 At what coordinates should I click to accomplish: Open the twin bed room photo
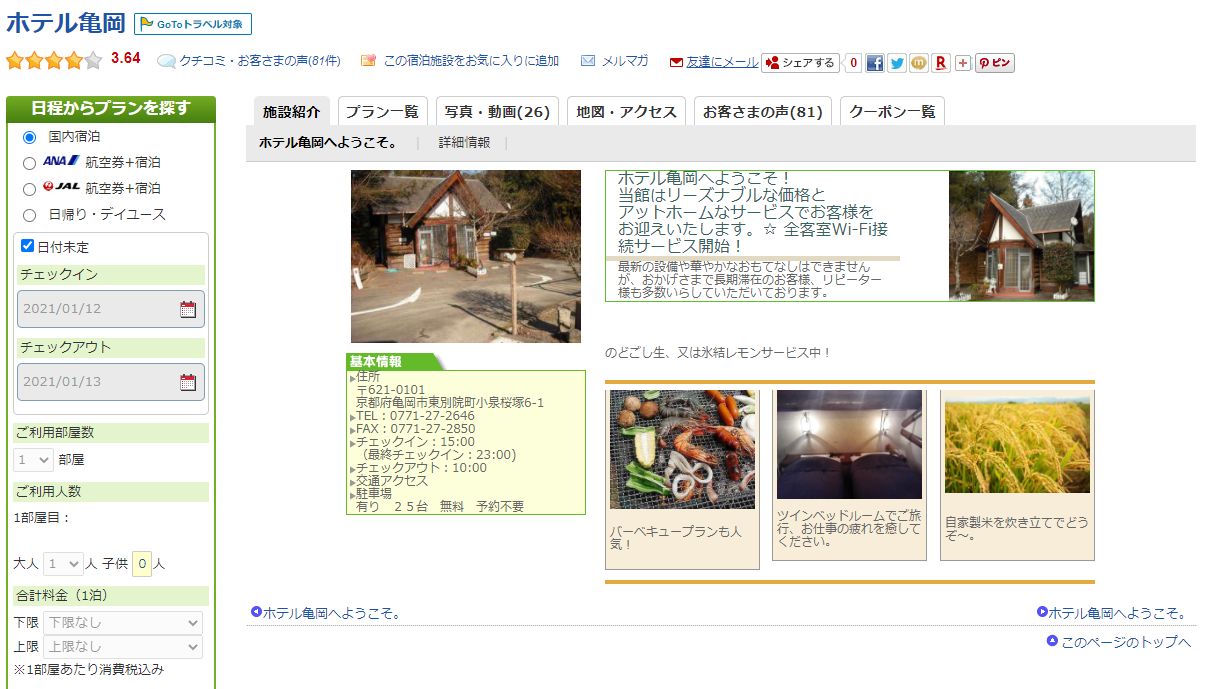coord(850,444)
